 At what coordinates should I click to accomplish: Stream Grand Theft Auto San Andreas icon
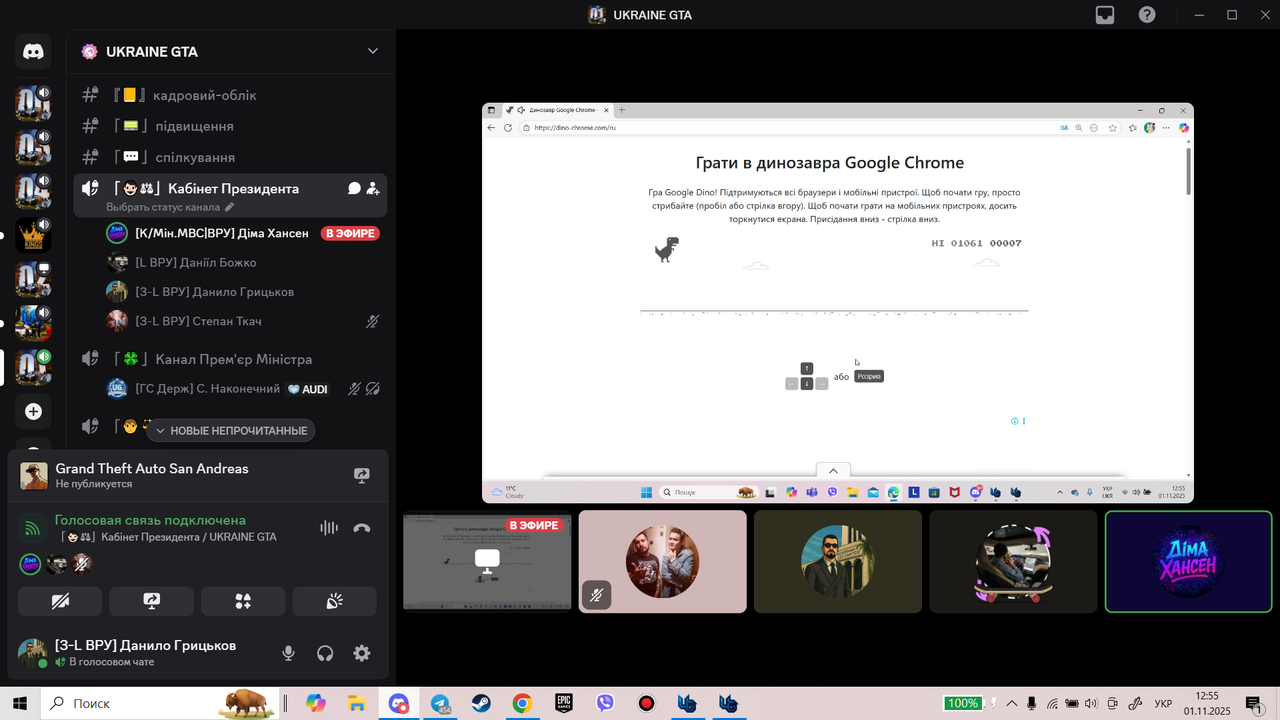[x=362, y=476]
